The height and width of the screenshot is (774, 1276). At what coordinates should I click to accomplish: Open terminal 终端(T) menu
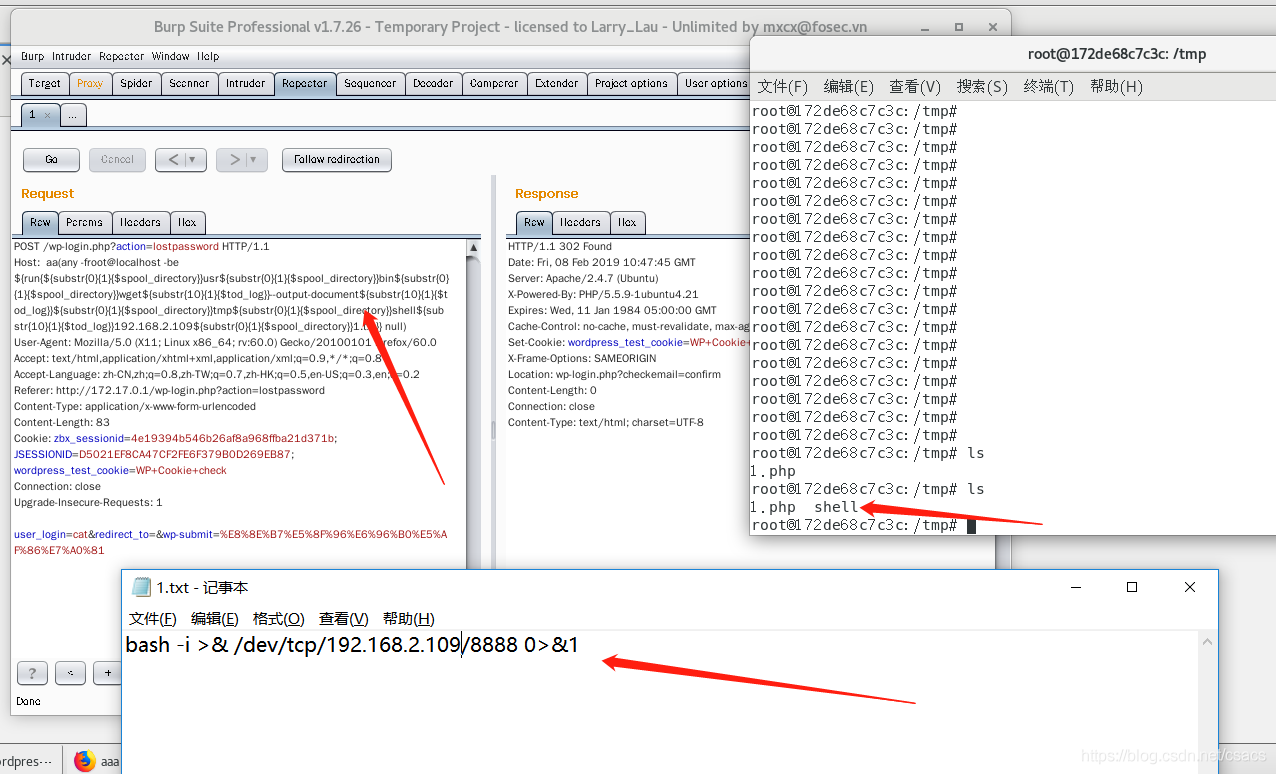[x=1049, y=87]
